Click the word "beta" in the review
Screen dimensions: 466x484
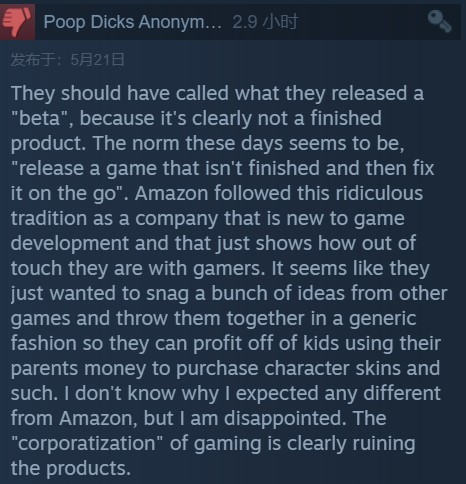(39, 118)
